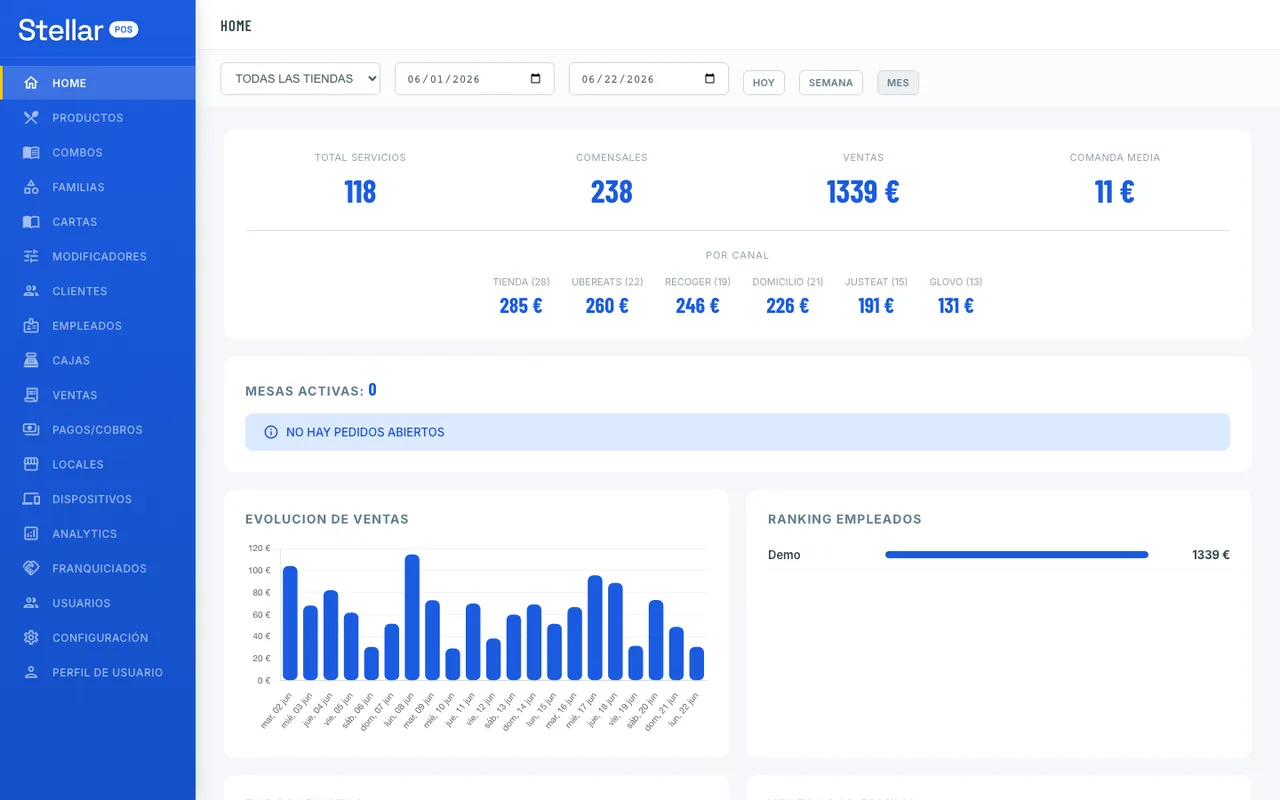Image resolution: width=1280 pixels, height=800 pixels.
Task: Open Perfil de Usuario page
Action: coord(98,672)
